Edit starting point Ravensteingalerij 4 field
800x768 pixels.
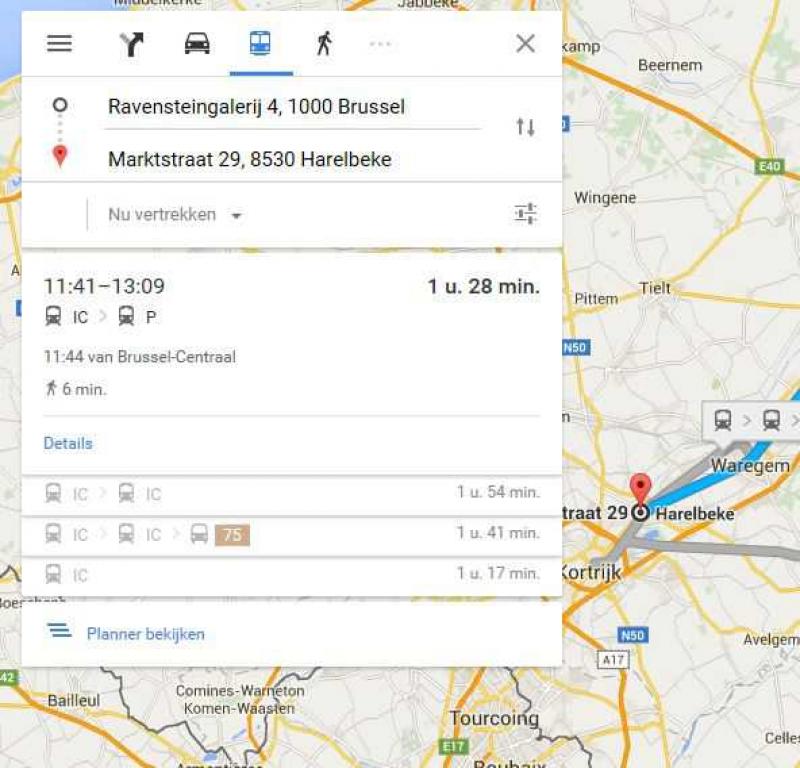click(293, 107)
